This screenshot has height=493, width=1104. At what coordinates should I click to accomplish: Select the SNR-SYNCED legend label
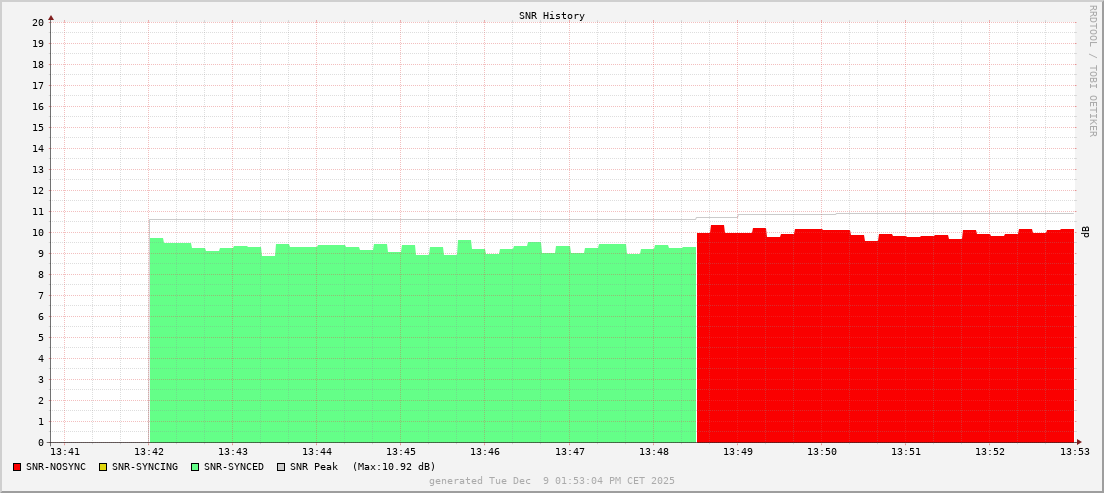click(234, 467)
